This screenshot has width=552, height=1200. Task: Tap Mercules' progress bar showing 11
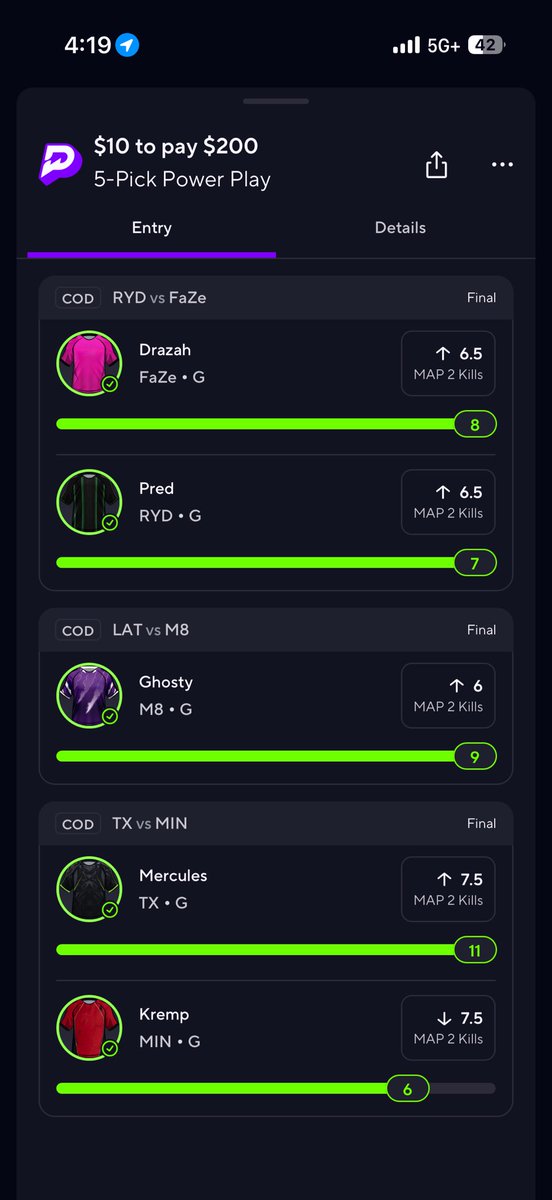pos(276,950)
